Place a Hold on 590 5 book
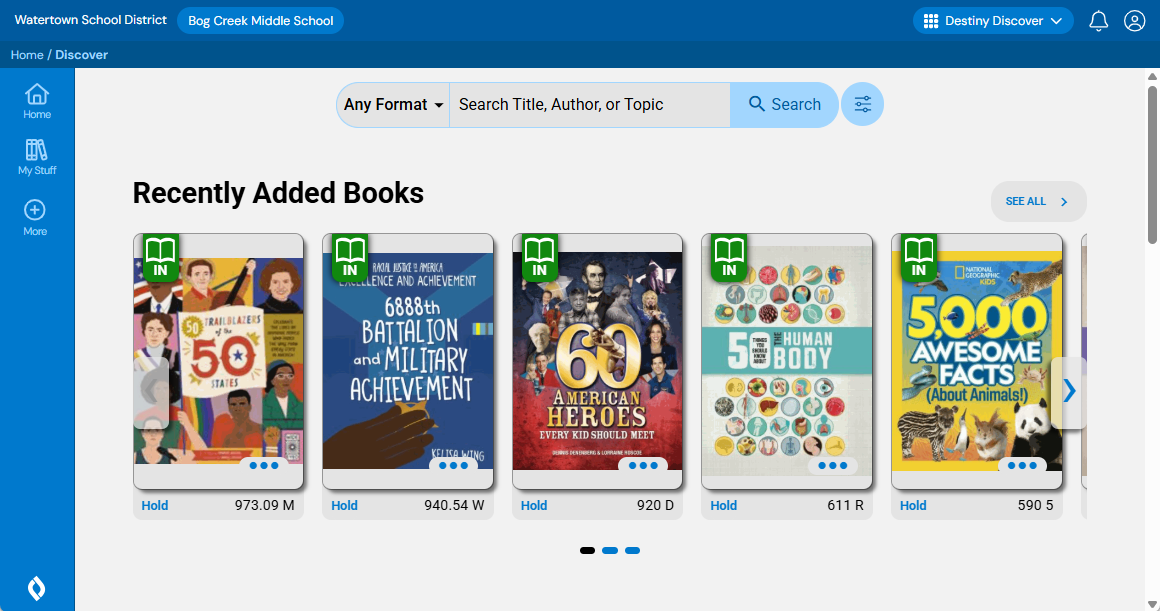The width and height of the screenshot is (1160, 611). (913, 505)
